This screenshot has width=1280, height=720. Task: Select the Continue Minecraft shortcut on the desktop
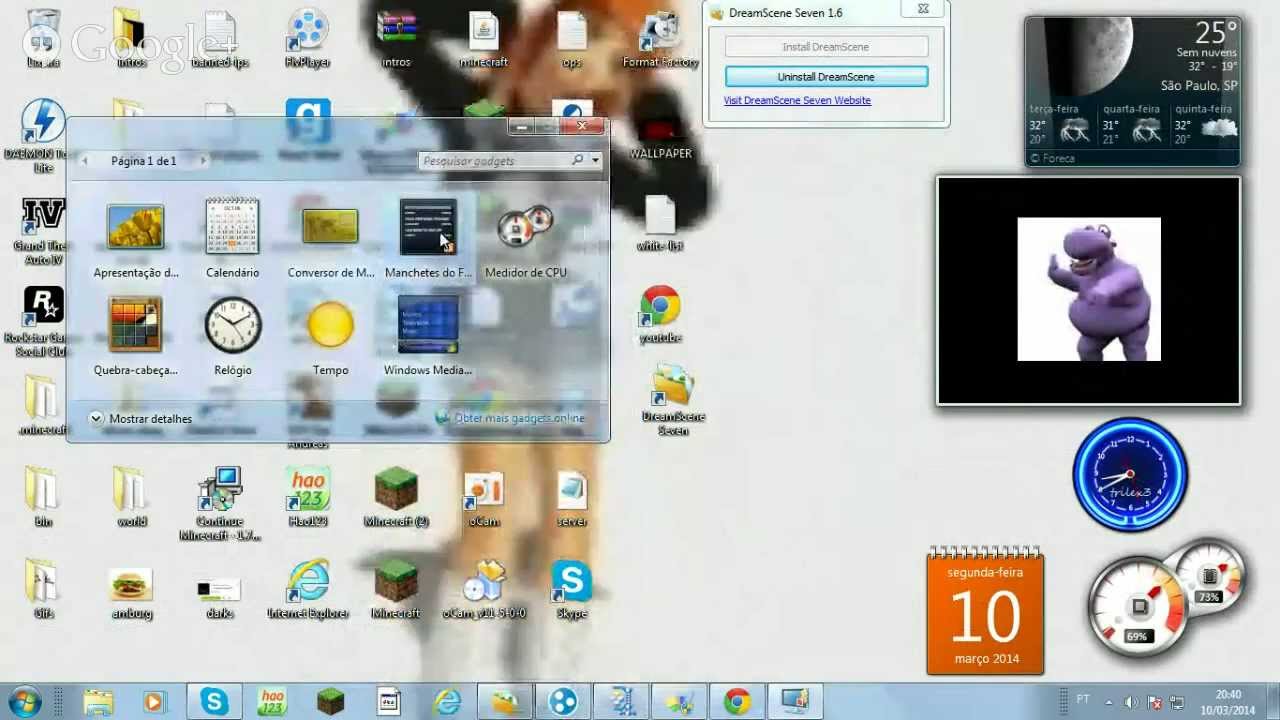220,503
